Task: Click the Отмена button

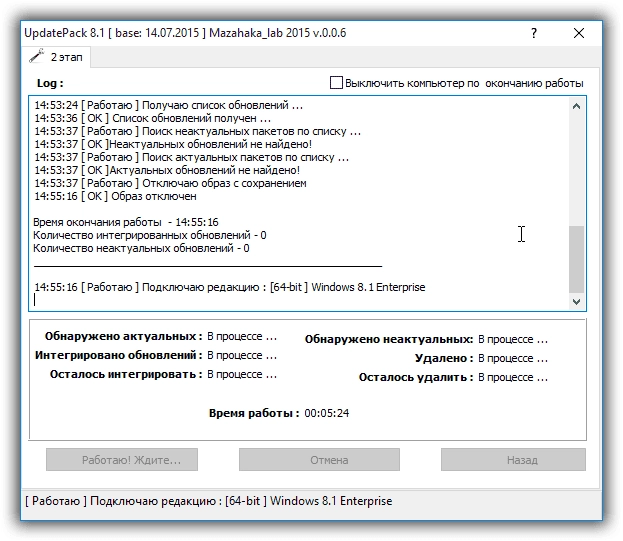Action: coord(319,460)
